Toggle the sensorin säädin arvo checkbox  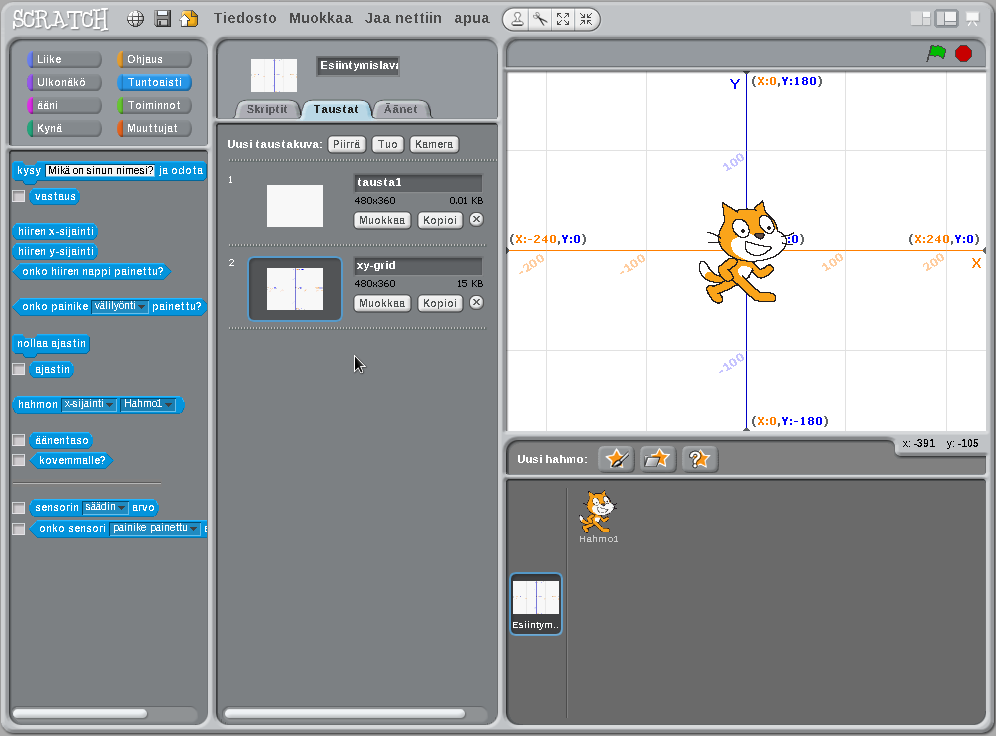[x=19, y=507]
